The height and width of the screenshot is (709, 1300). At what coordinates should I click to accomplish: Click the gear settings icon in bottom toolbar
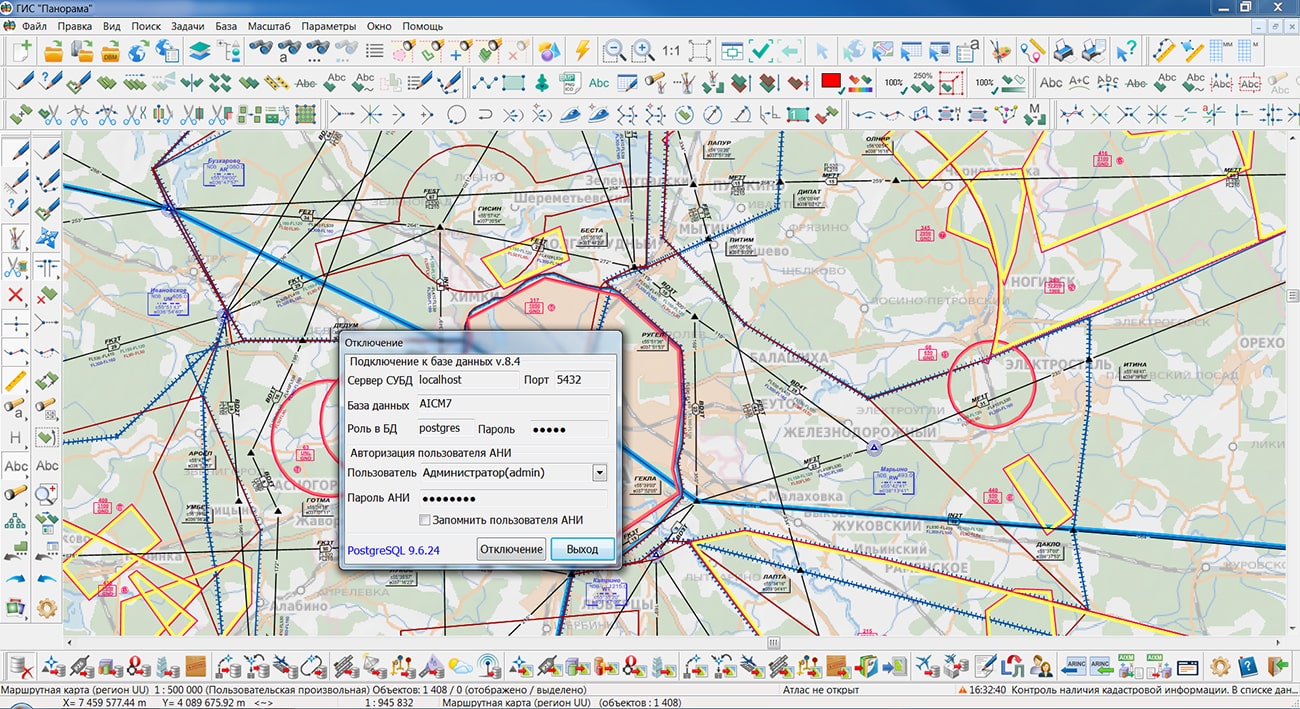pyautogui.click(x=1220, y=666)
